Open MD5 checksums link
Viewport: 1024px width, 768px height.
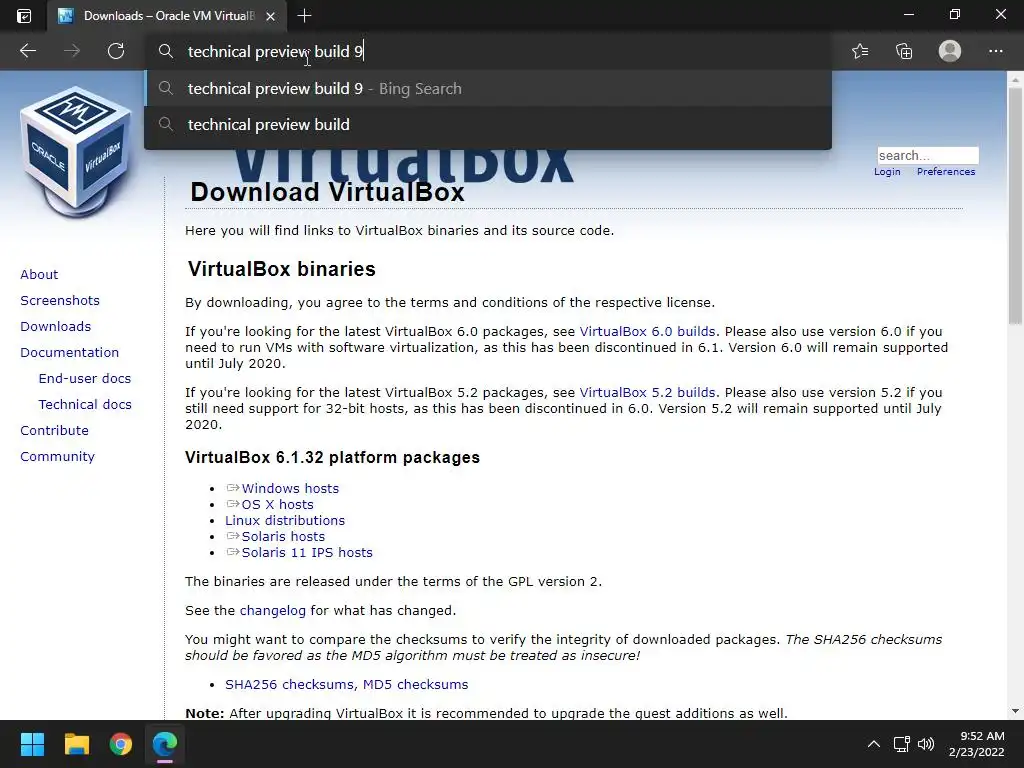coord(415,684)
